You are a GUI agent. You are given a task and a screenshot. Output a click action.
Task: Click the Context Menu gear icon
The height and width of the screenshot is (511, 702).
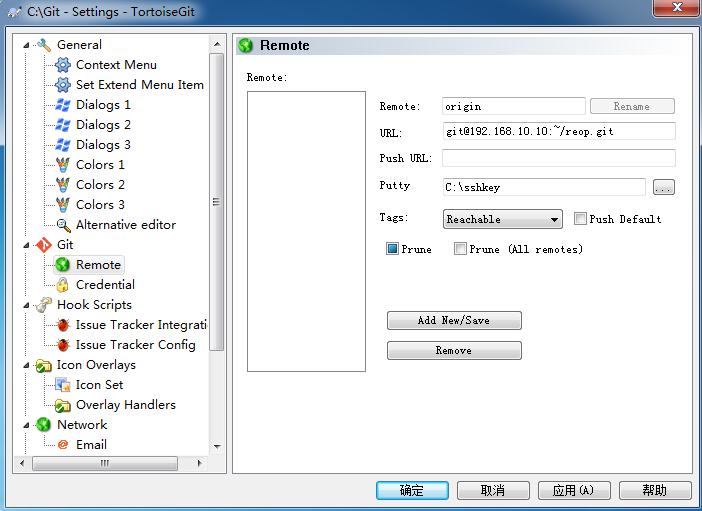[63, 65]
